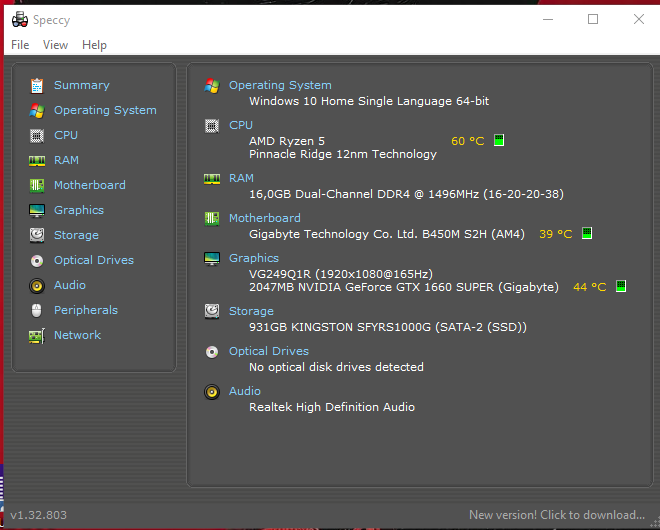Viewport: 660px width, 530px height.
Task: Open the View menu
Action: 55,45
